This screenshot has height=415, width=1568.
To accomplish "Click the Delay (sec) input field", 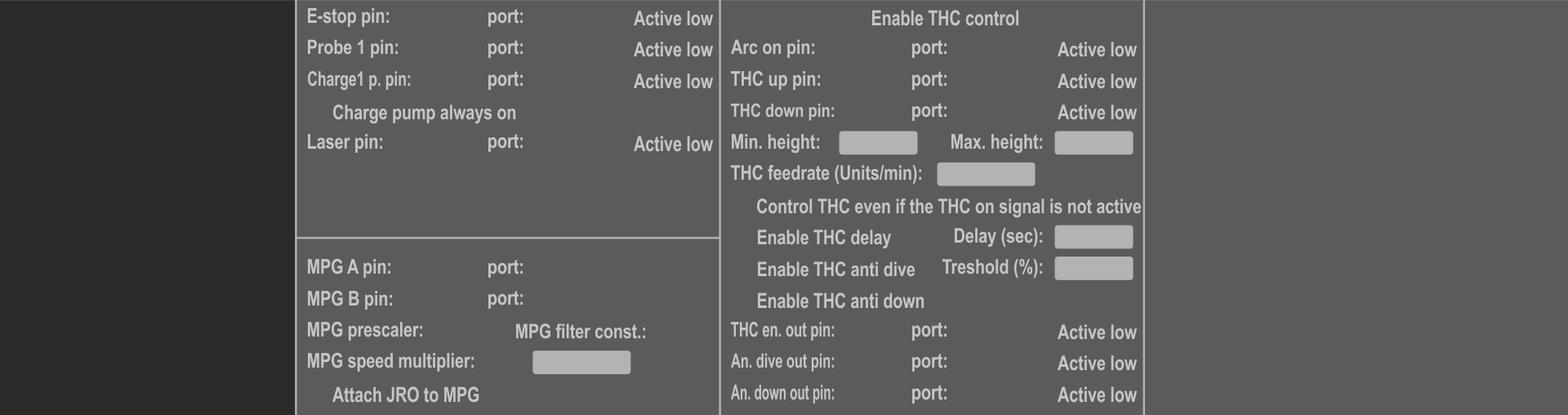I will point(1094,237).
